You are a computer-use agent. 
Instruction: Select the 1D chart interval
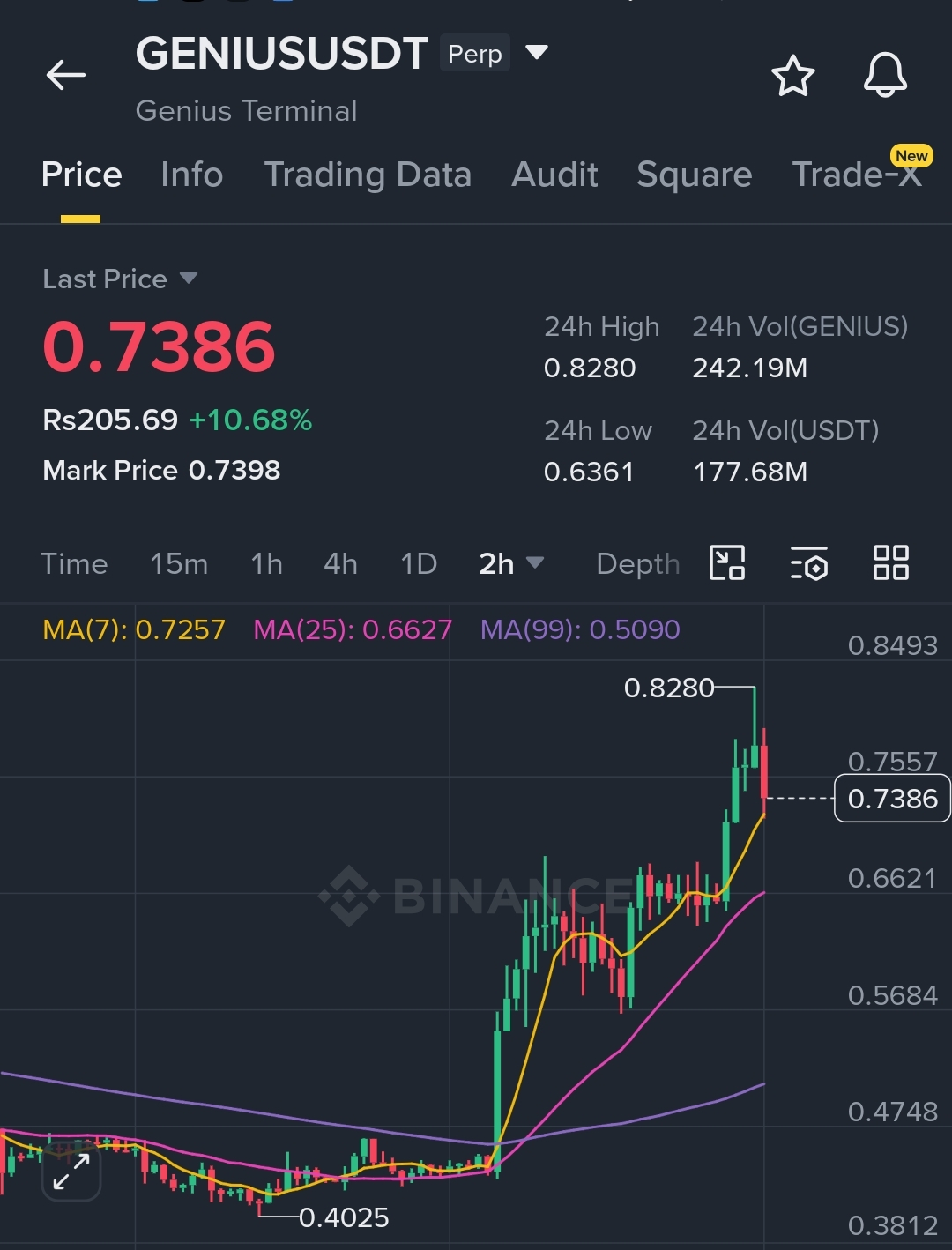click(419, 563)
